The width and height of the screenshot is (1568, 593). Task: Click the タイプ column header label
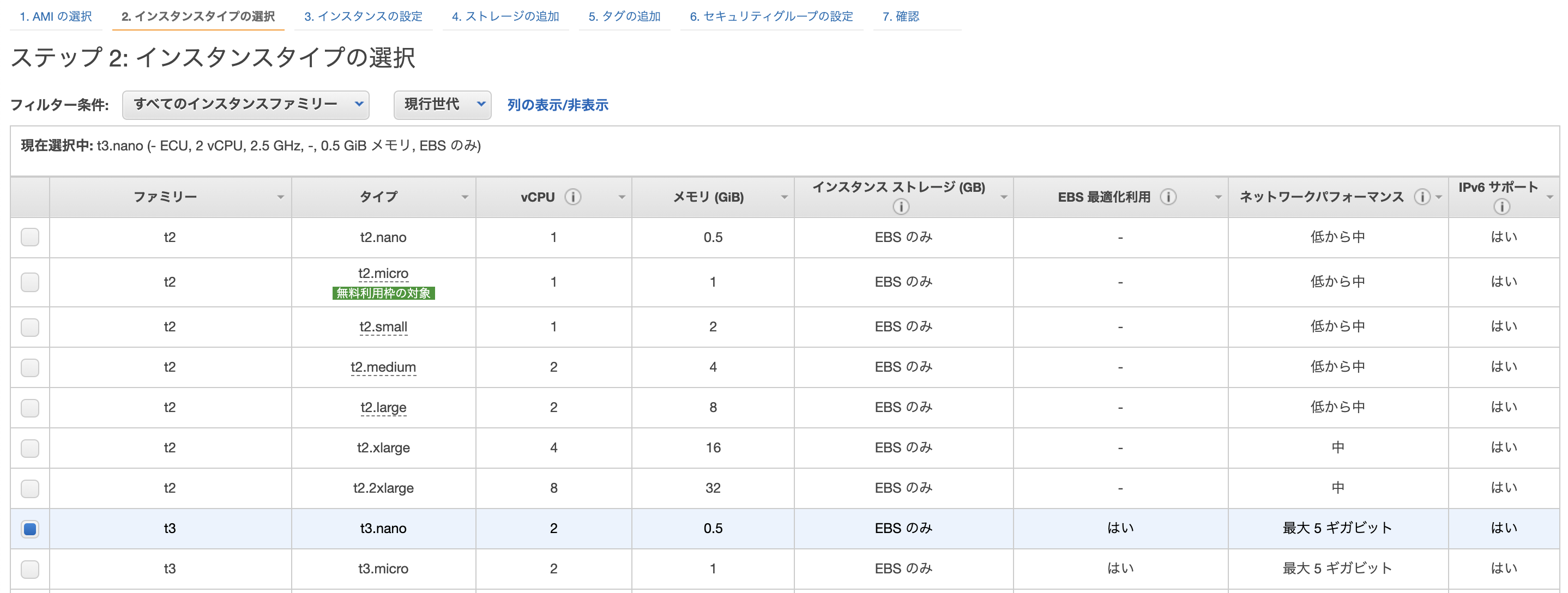[378, 197]
